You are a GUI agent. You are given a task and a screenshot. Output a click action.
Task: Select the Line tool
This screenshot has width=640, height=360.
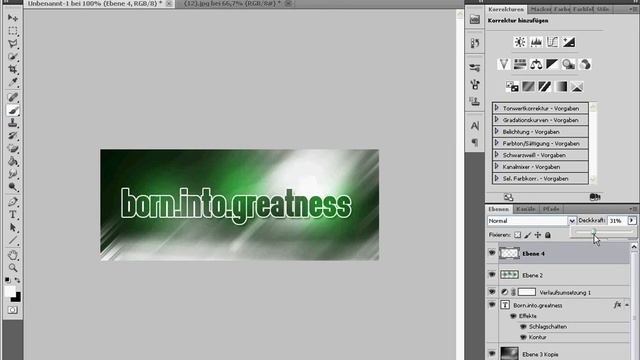[13, 240]
